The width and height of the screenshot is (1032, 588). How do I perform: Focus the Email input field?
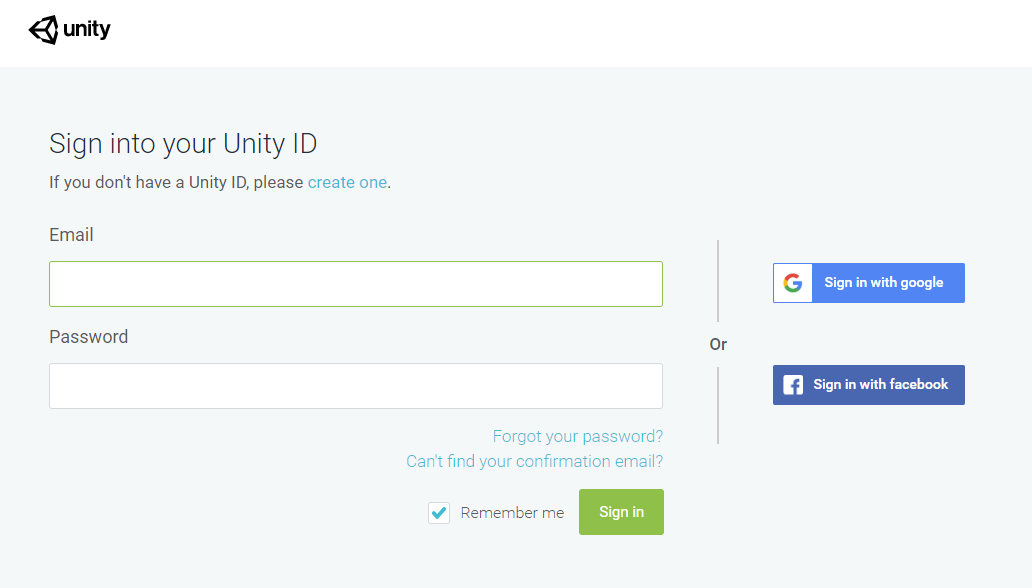click(356, 284)
